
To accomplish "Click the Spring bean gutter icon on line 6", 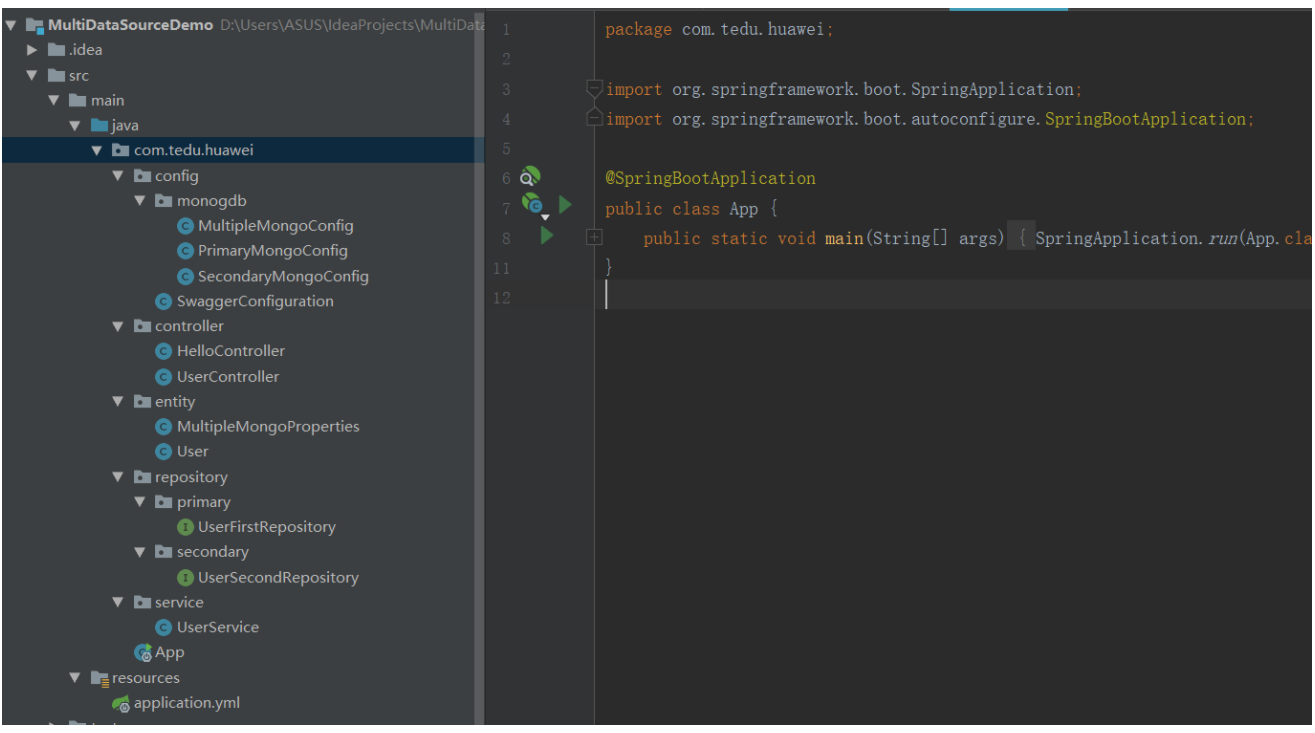I will click(530, 178).
